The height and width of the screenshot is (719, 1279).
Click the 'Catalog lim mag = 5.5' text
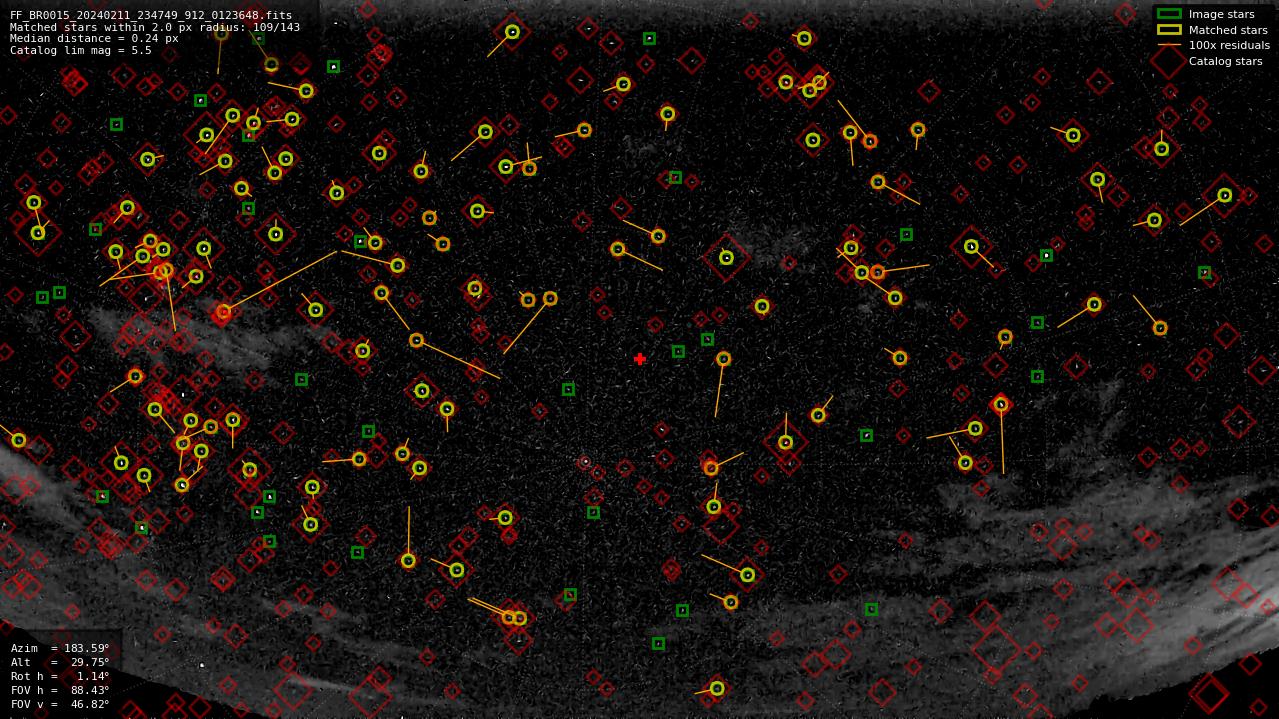81,50
